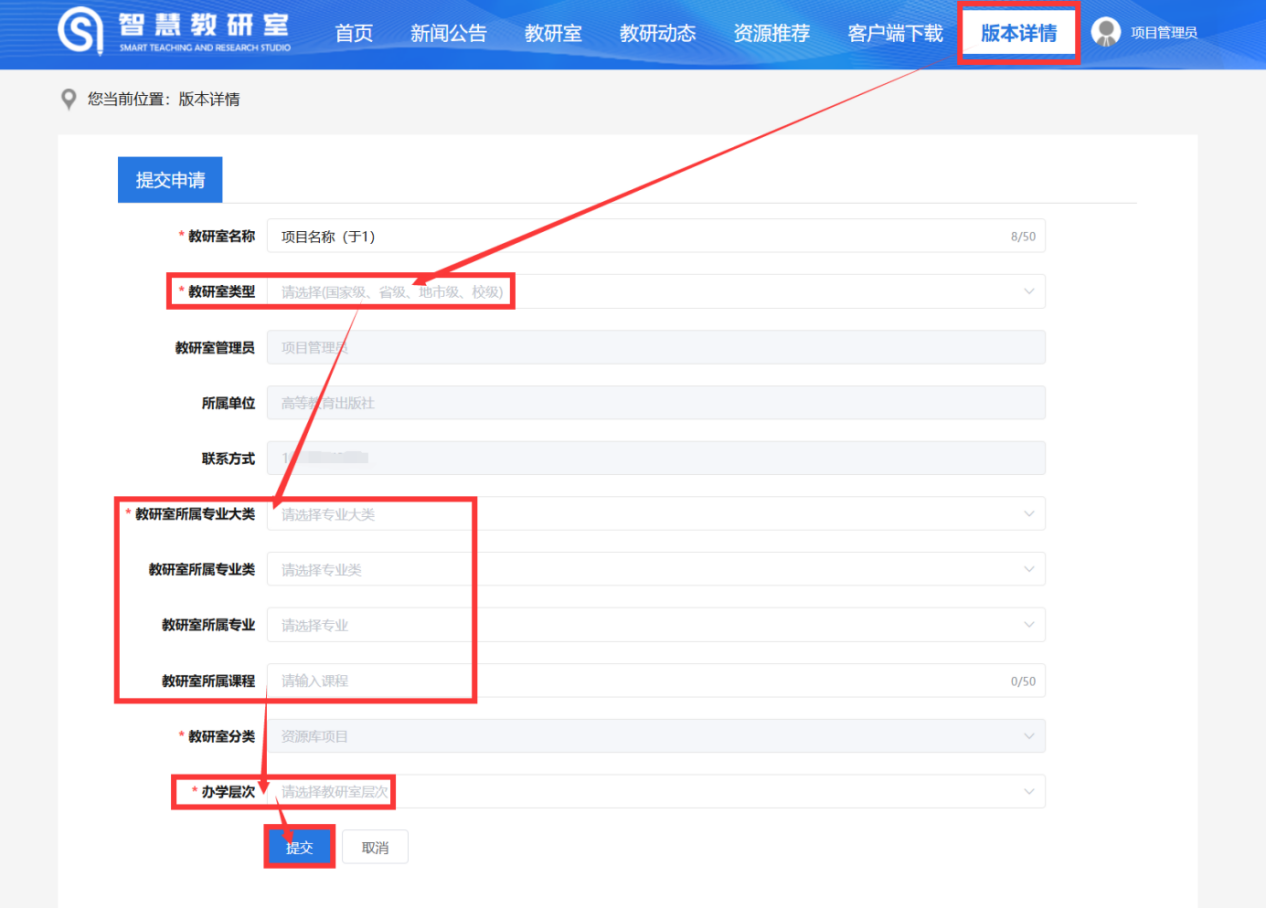Open 教研动态 from the navigation bar
The width and height of the screenshot is (1266, 908).
coord(657,32)
